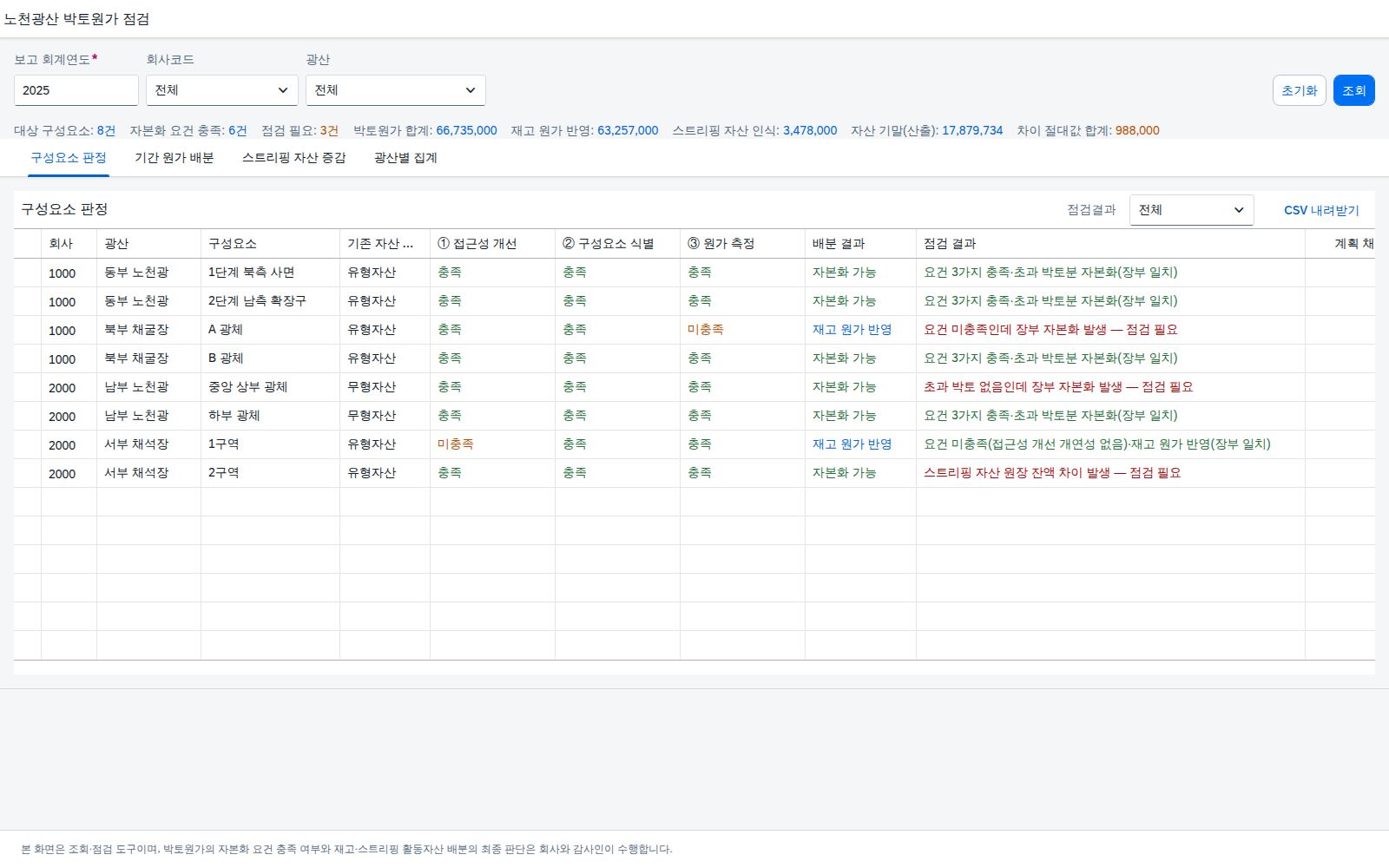Viewport: 1389px width, 868px height.
Task: Click 무형자산 in the 하부 광체 row
Action: [x=372, y=416]
